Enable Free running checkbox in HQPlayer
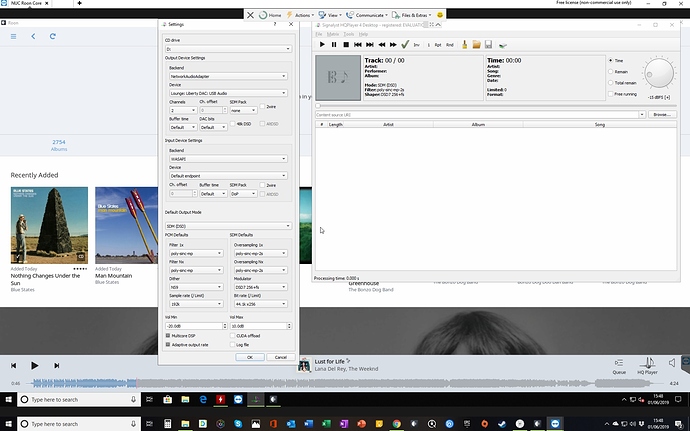The width and height of the screenshot is (690, 431). (x=611, y=94)
